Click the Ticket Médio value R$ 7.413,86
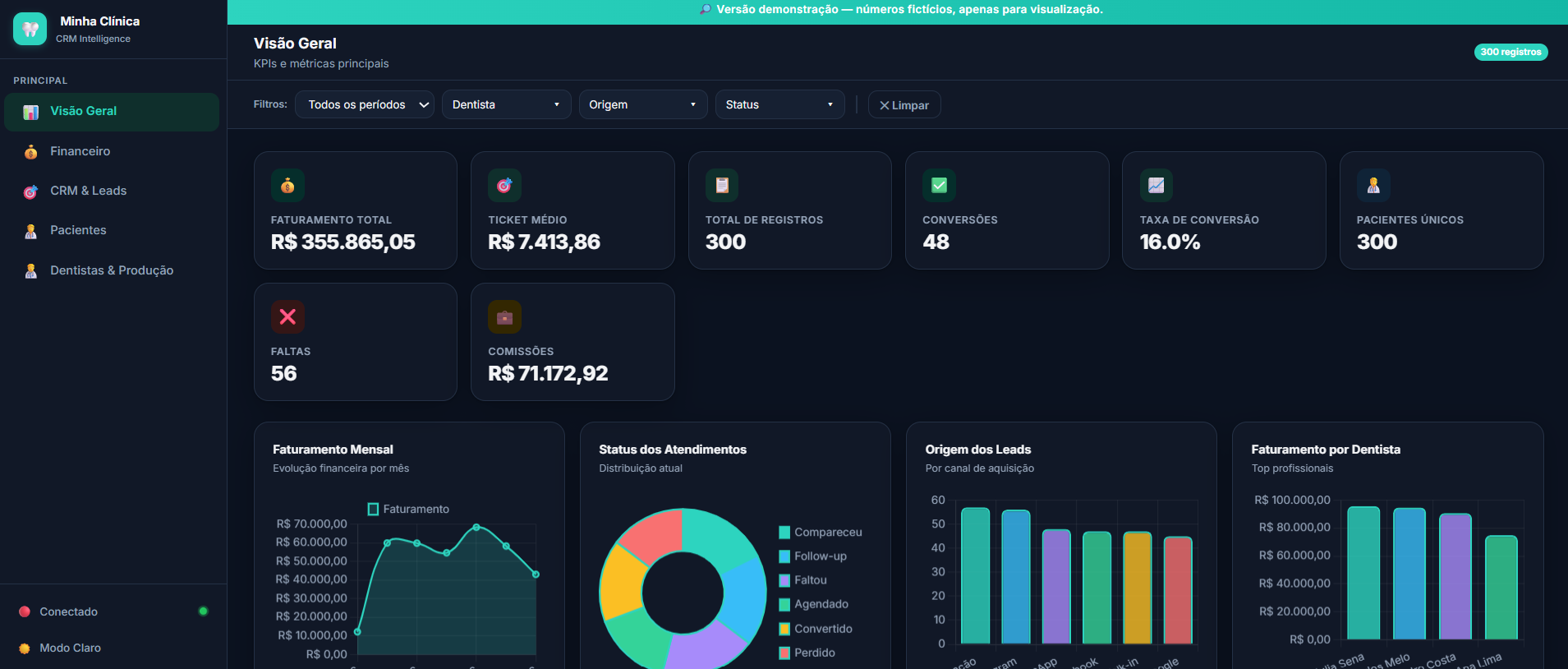The width and height of the screenshot is (1568, 669). 544,242
